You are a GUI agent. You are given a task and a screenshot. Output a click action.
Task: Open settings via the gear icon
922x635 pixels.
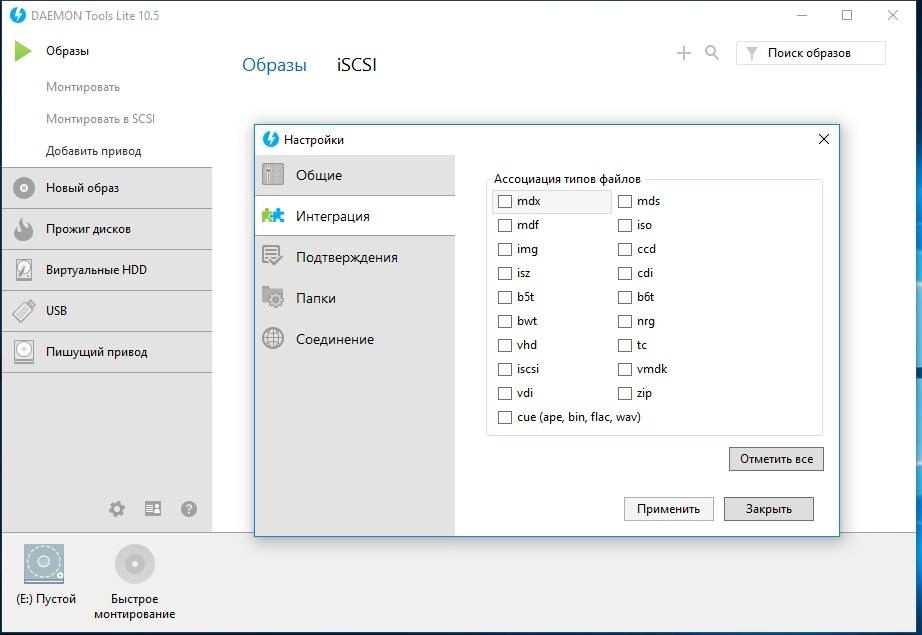point(117,509)
